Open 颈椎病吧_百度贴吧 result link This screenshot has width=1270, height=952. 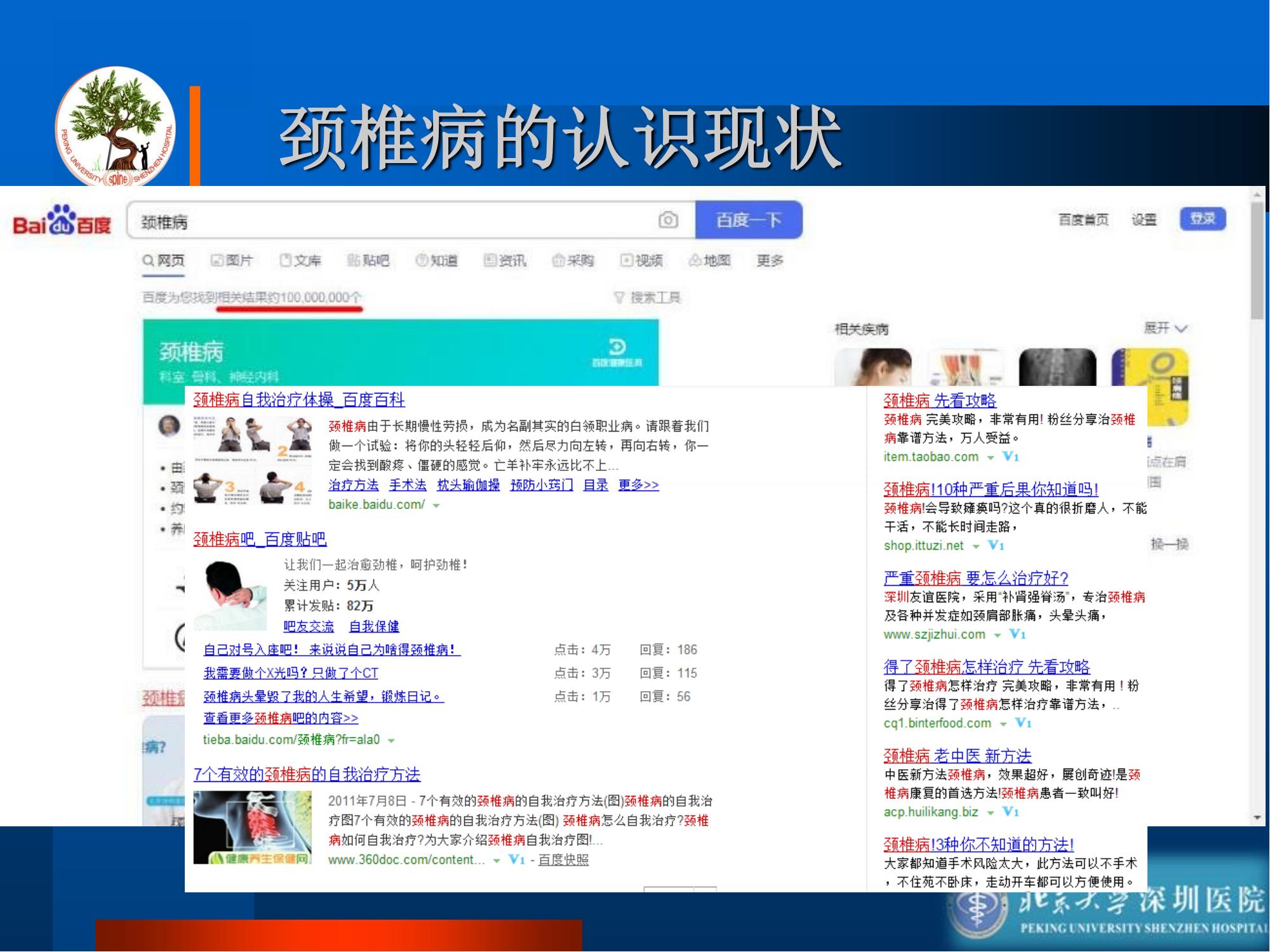[260, 539]
